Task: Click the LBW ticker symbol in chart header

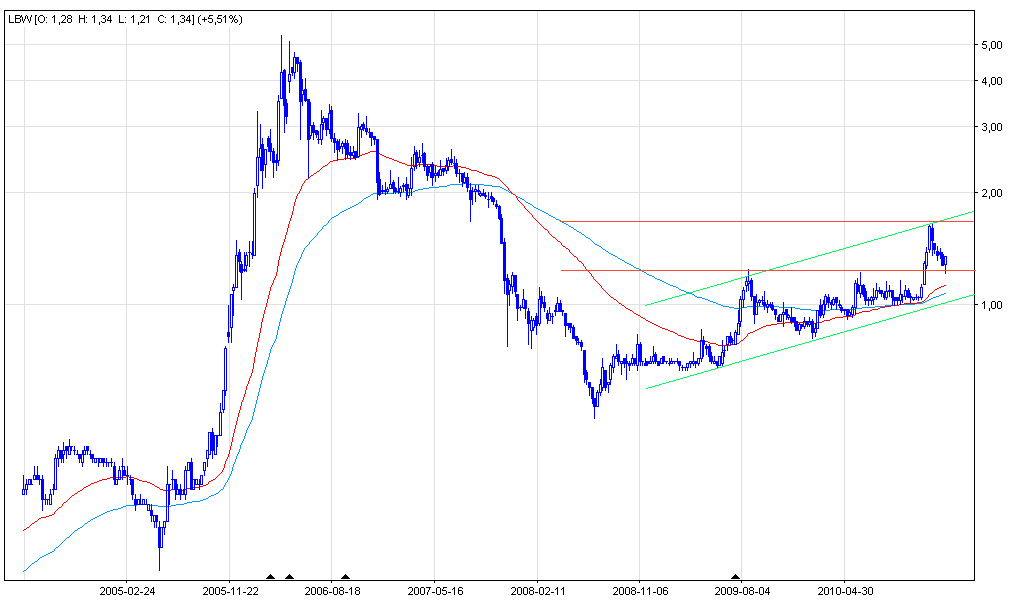Action: tap(19, 21)
